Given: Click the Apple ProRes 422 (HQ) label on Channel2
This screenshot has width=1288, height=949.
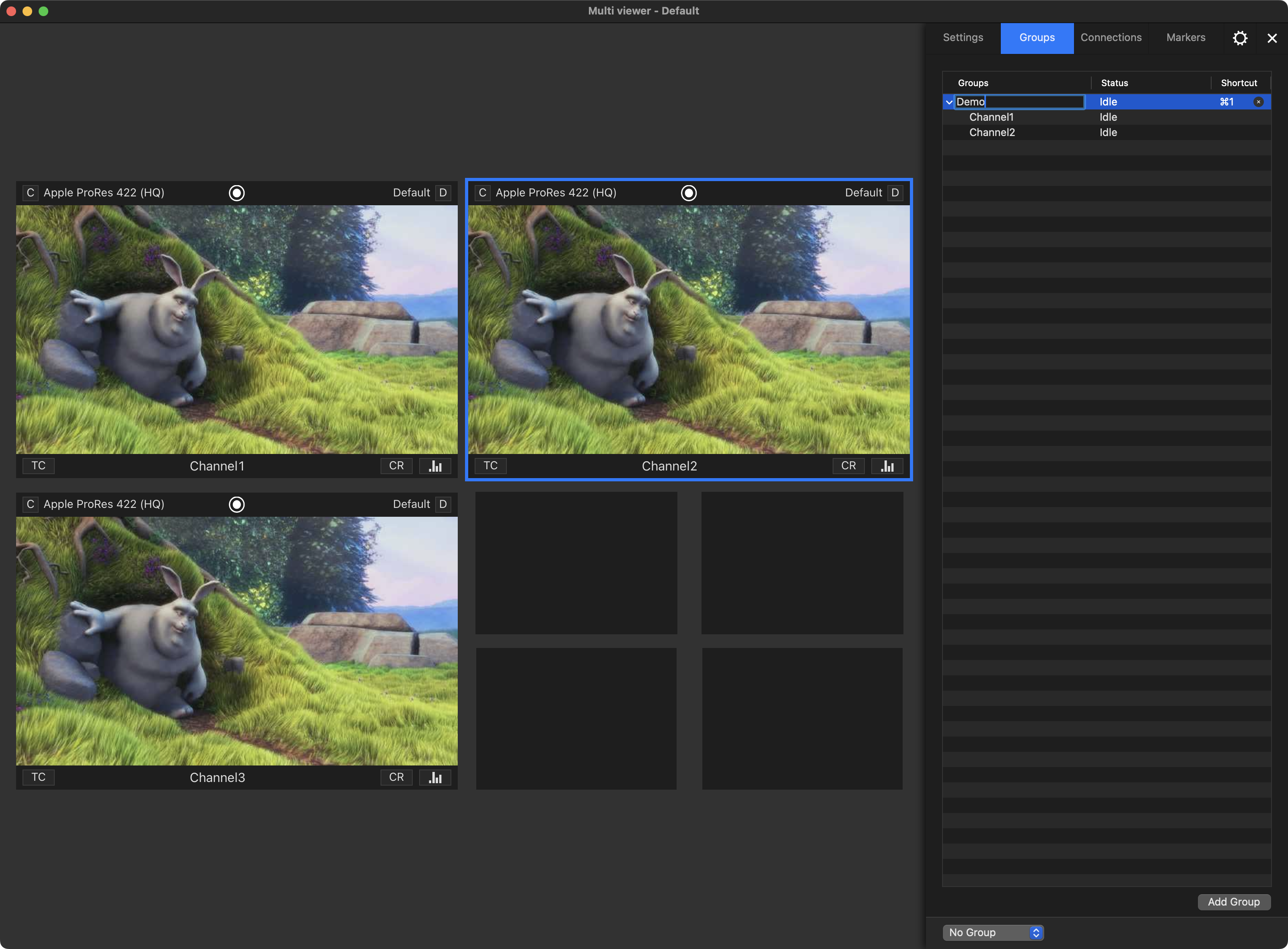Looking at the screenshot, I should tap(556, 193).
